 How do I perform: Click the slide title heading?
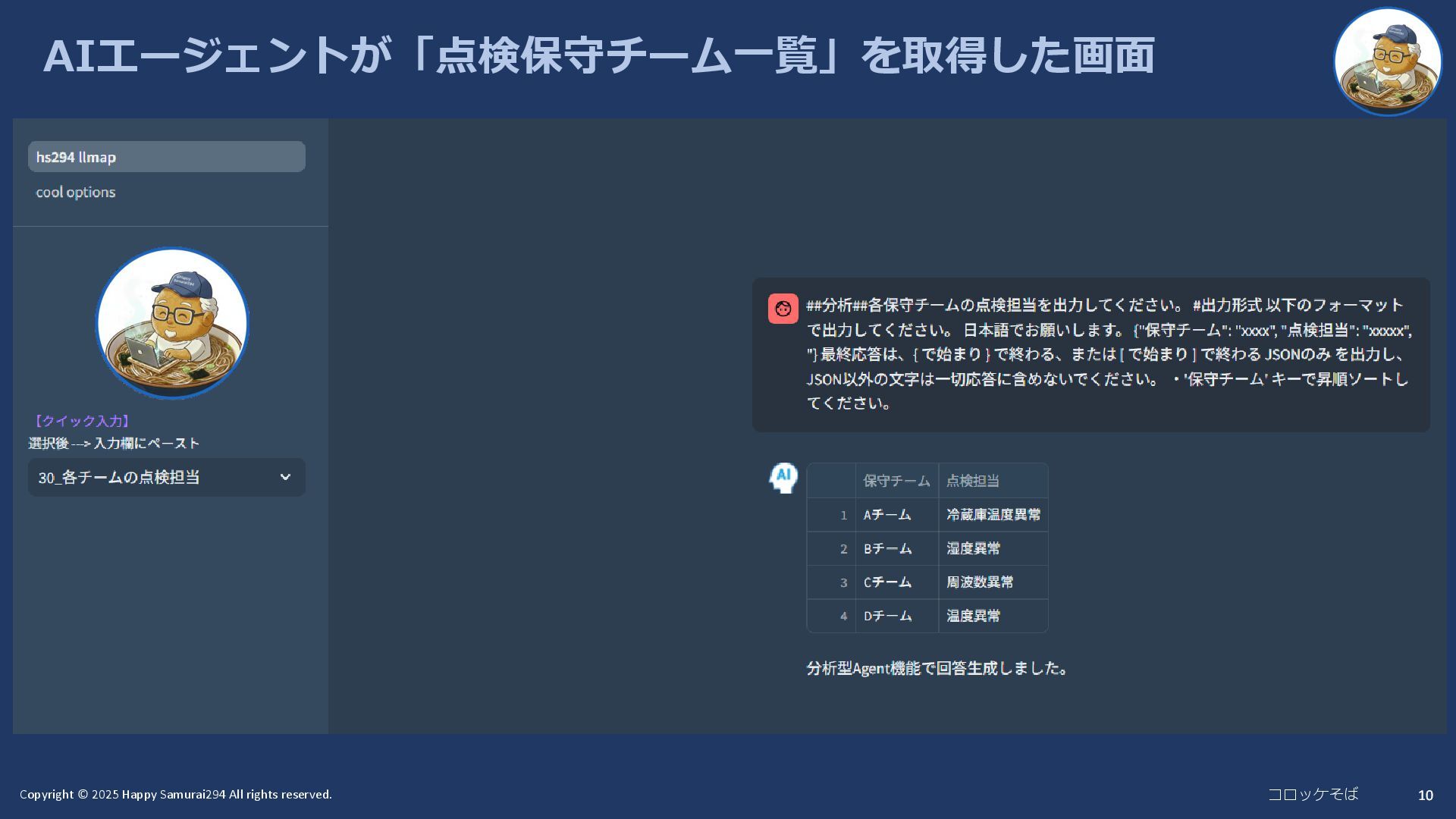point(598,56)
